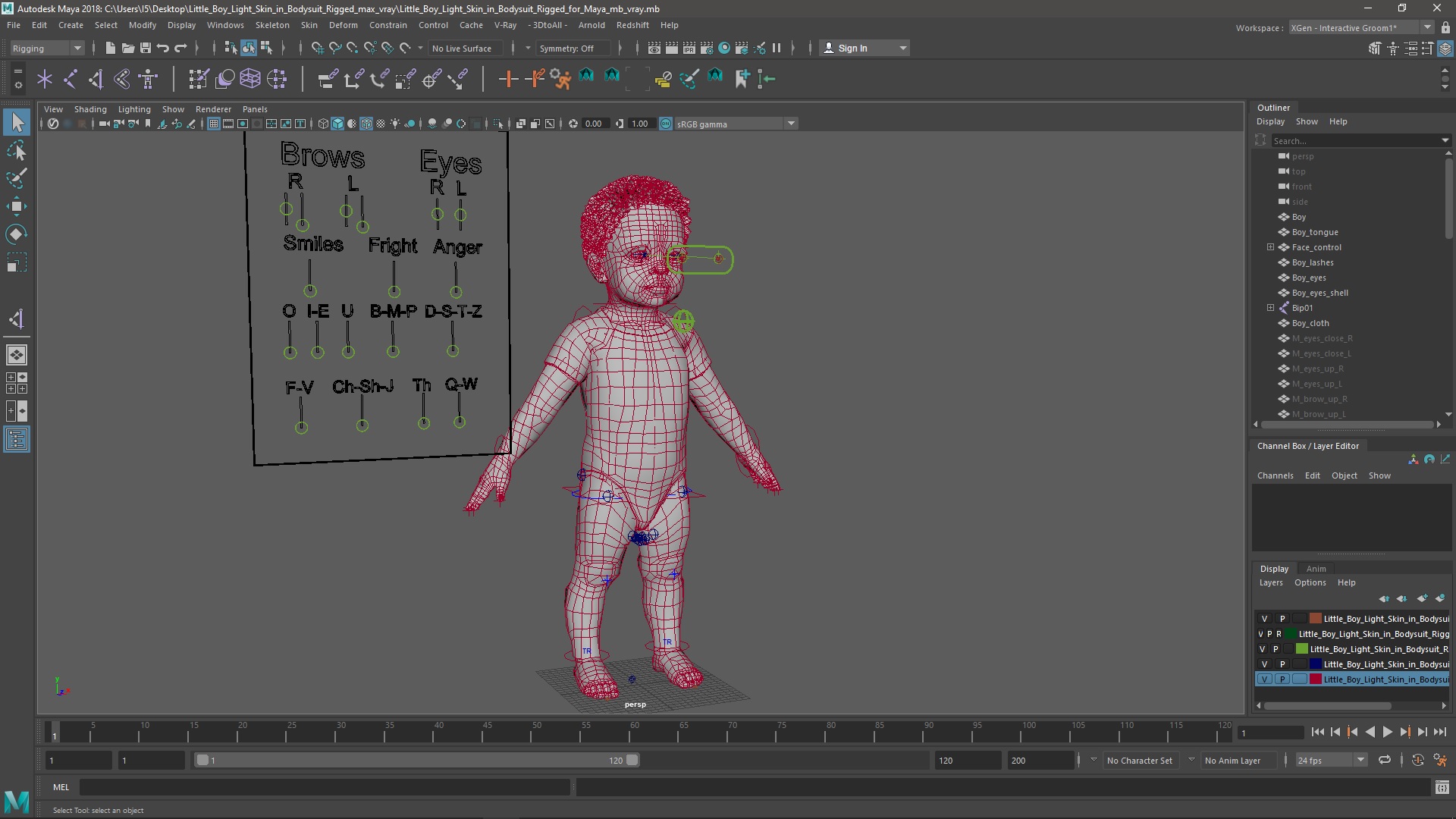Select Boy_cloth in the Outliner
The width and height of the screenshot is (1456, 819).
tap(1310, 323)
